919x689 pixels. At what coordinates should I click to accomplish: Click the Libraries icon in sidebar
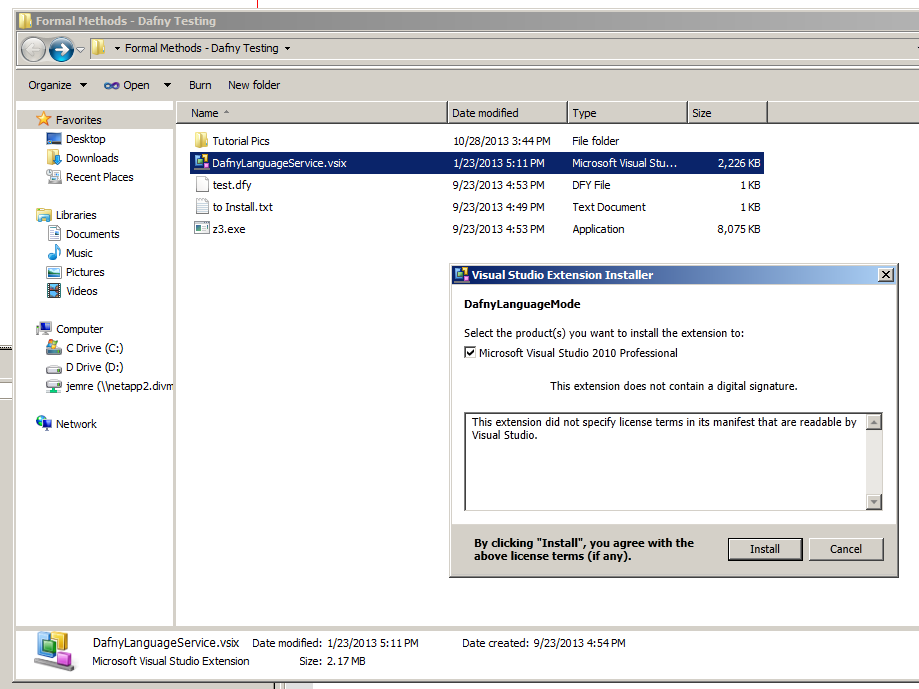(43, 214)
